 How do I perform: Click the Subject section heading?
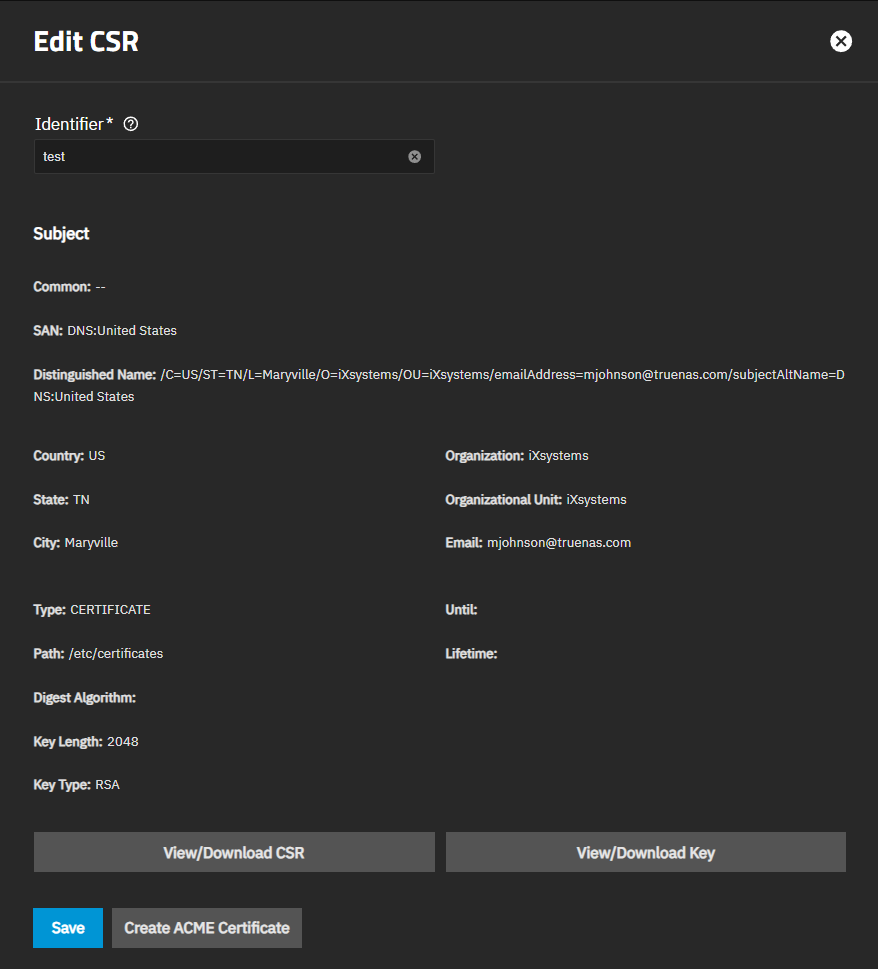tap(61, 234)
